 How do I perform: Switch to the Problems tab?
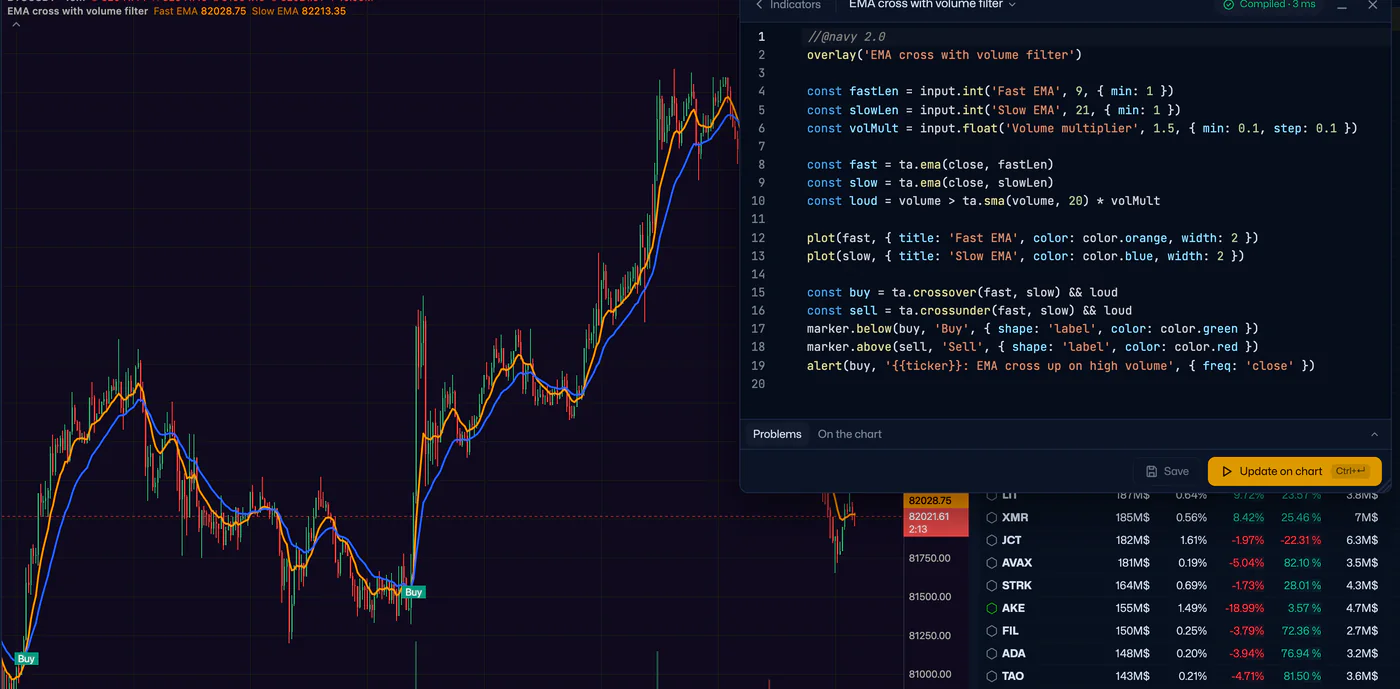coord(777,434)
